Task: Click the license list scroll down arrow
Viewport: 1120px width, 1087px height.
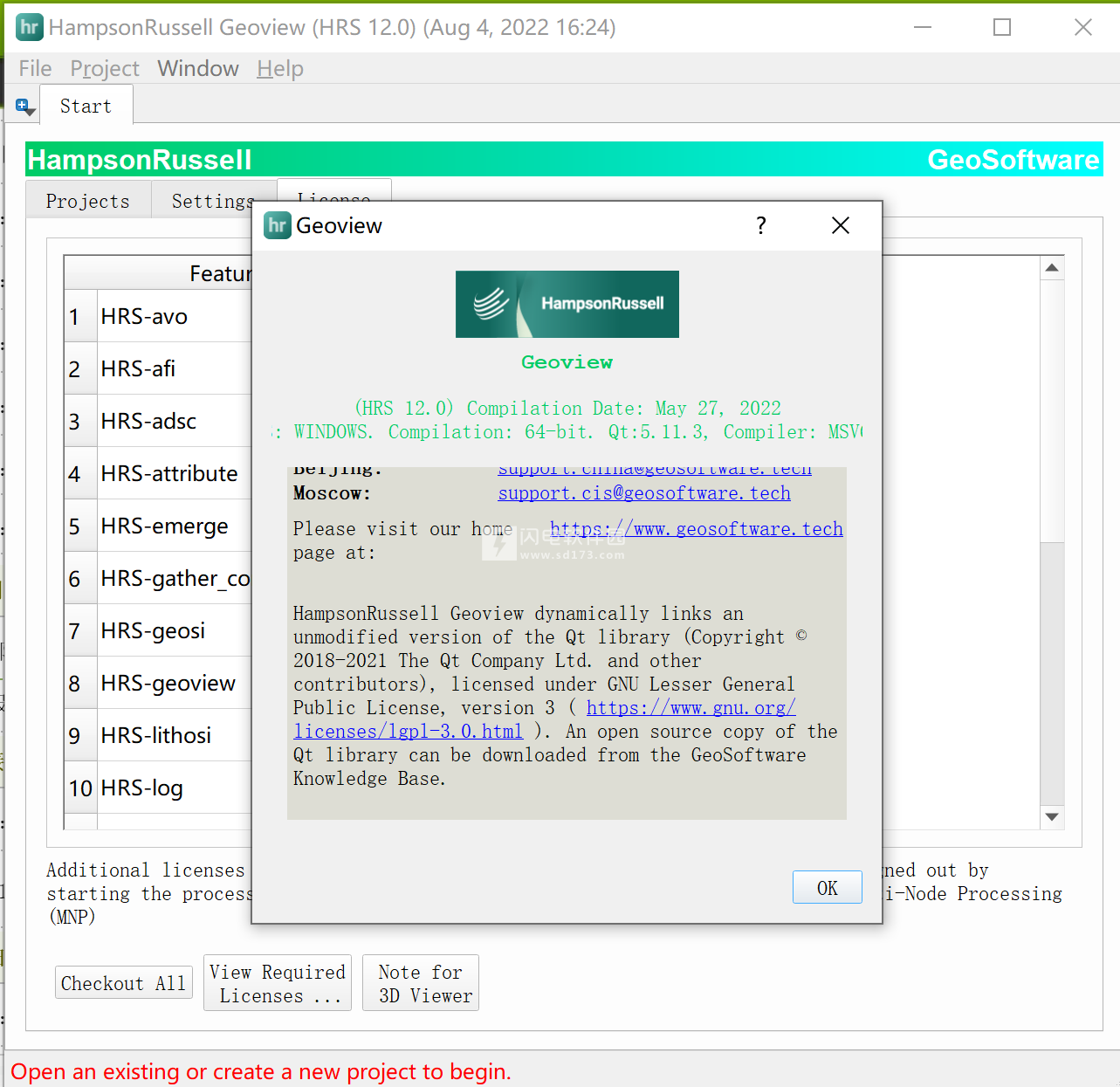Action: point(1052,817)
